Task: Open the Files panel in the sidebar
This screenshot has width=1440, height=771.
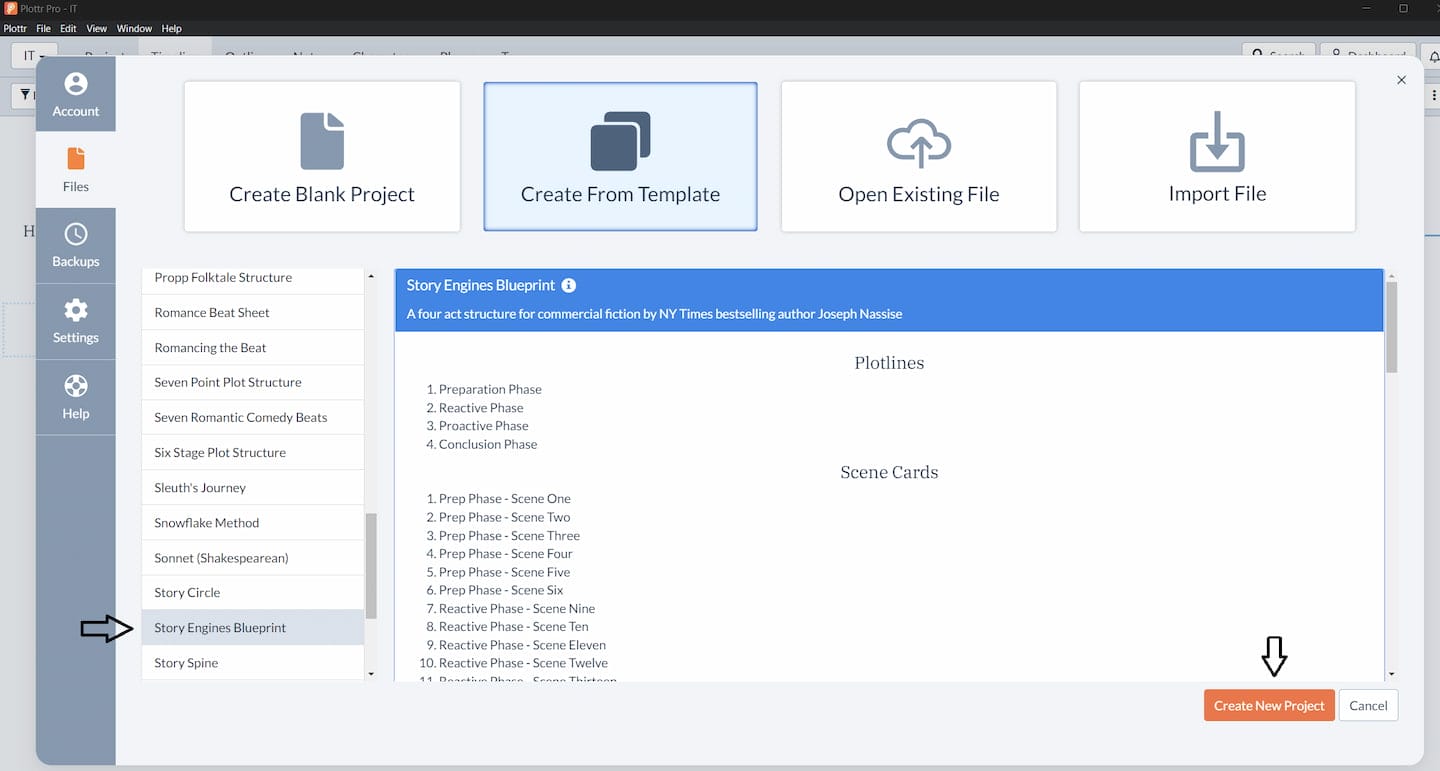Action: point(75,170)
